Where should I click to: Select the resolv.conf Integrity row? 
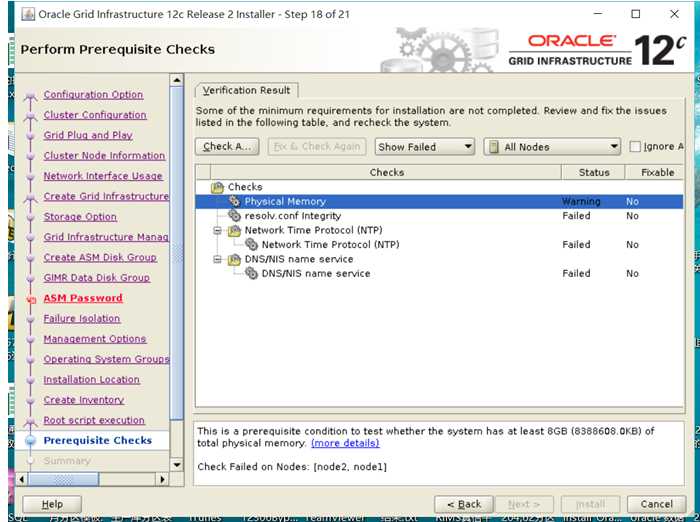[x=439, y=216]
